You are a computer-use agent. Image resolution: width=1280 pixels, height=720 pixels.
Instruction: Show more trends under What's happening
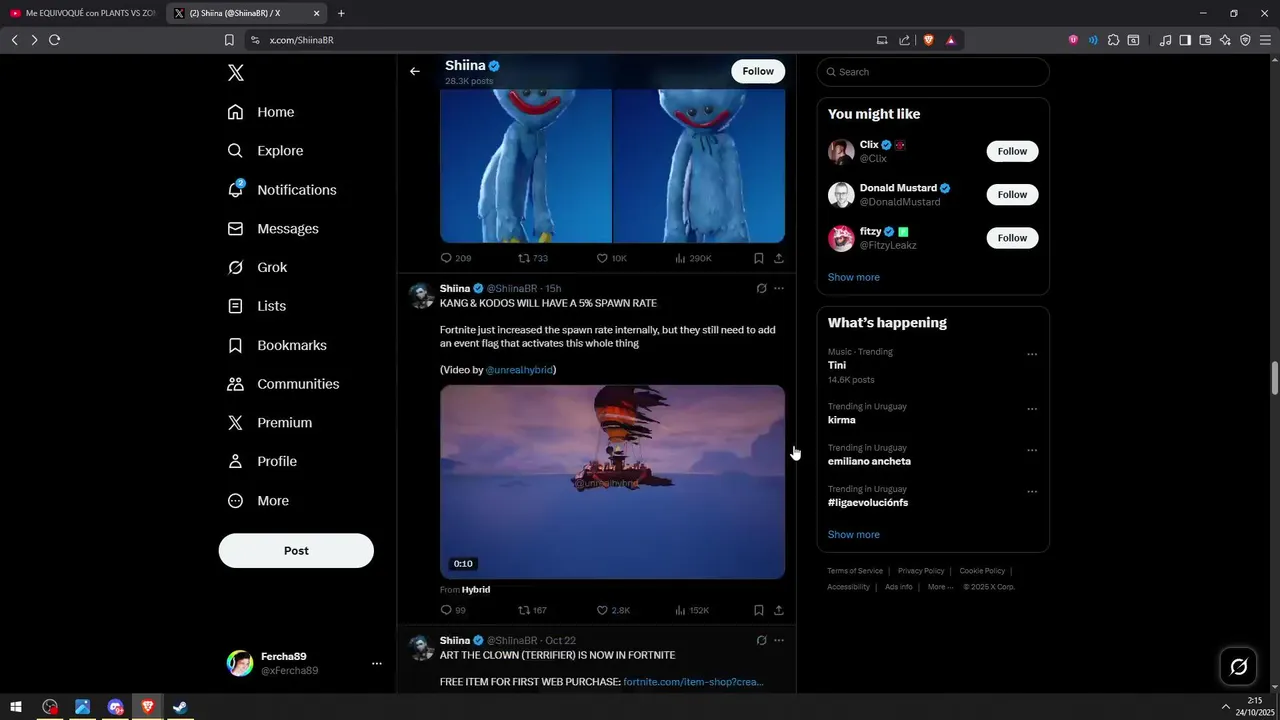pos(854,535)
